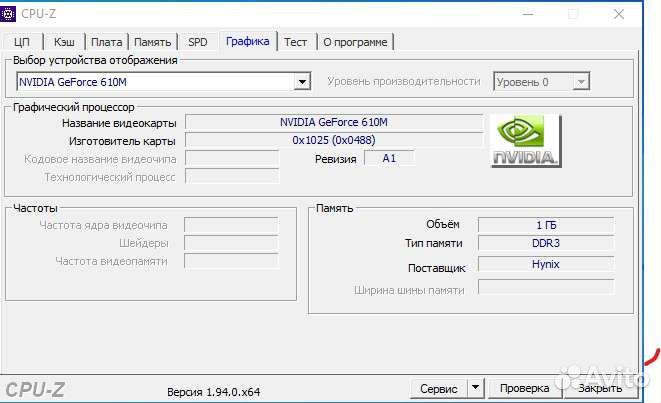Switch to the О программе tab
Image resolution: width=661 pixels, height=403 pixels.
click(x=355, y=42)
